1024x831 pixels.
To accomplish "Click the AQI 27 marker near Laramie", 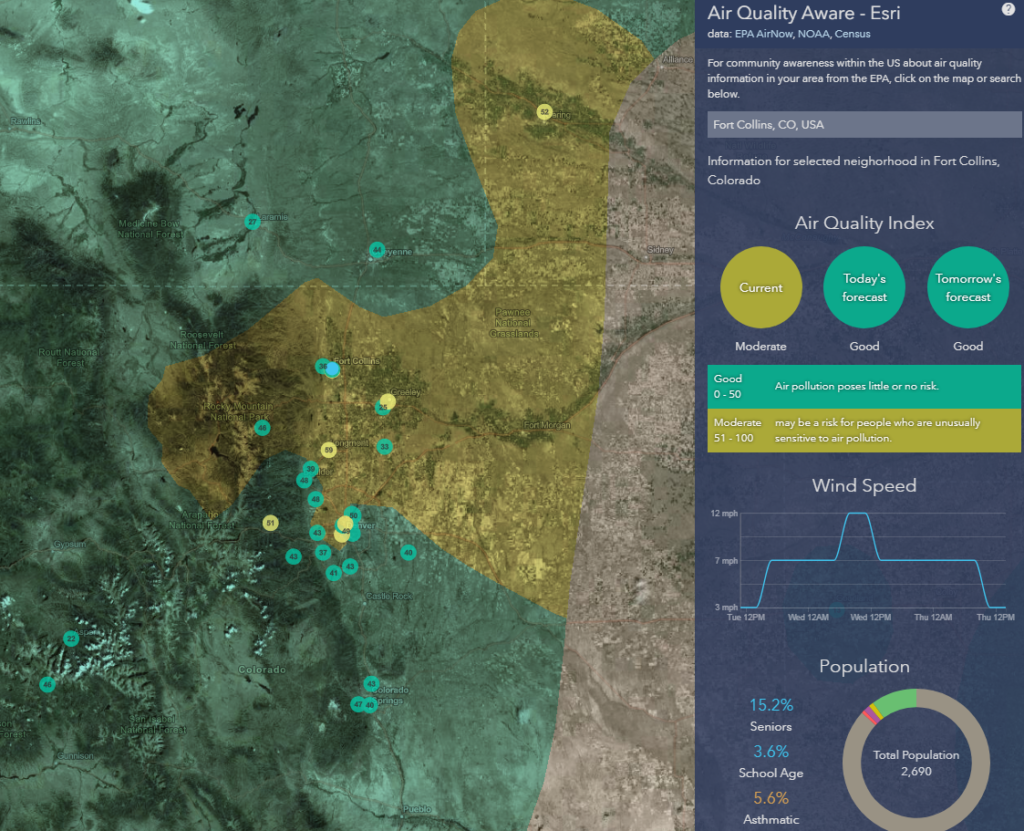I will point(253,221).
